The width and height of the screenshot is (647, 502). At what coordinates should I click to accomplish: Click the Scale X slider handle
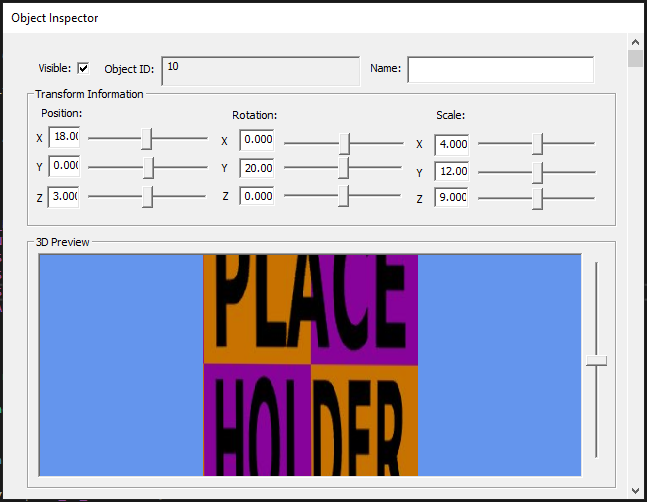point(538,144)
